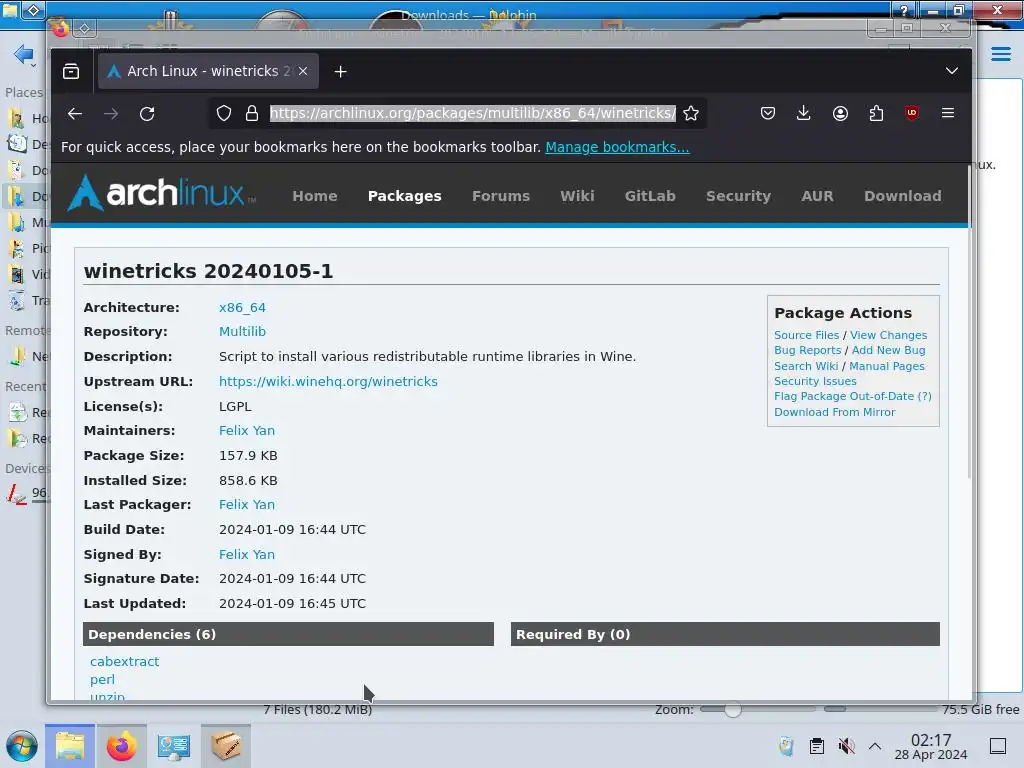Open Firefox downloads panel

pos(804,113)
